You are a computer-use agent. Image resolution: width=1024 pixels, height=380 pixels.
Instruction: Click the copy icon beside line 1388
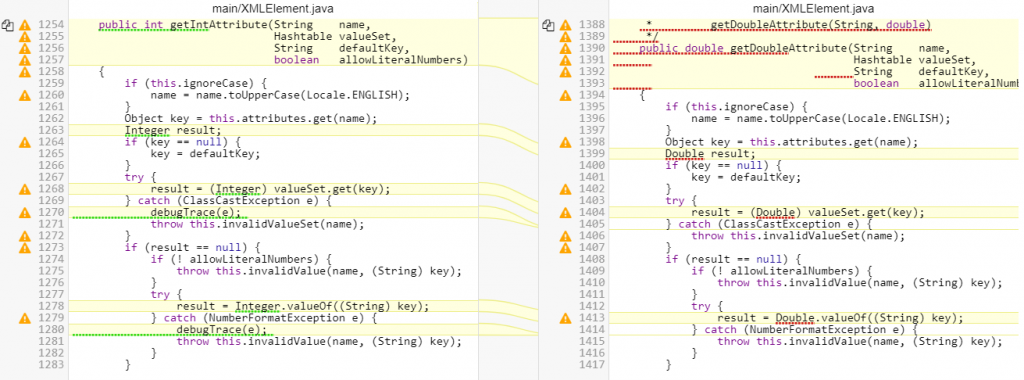[548, 25]
